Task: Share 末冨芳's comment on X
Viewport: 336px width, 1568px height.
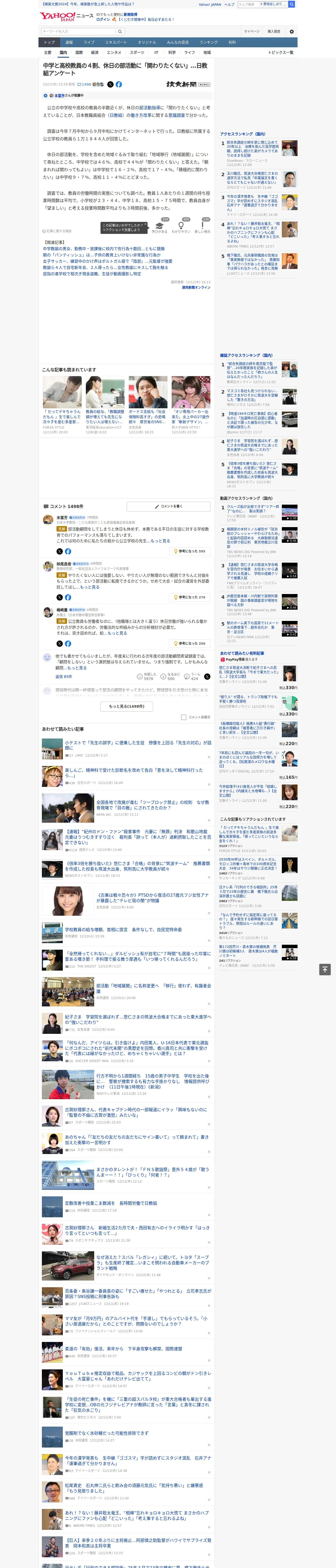Action: [x=60, y=551]
